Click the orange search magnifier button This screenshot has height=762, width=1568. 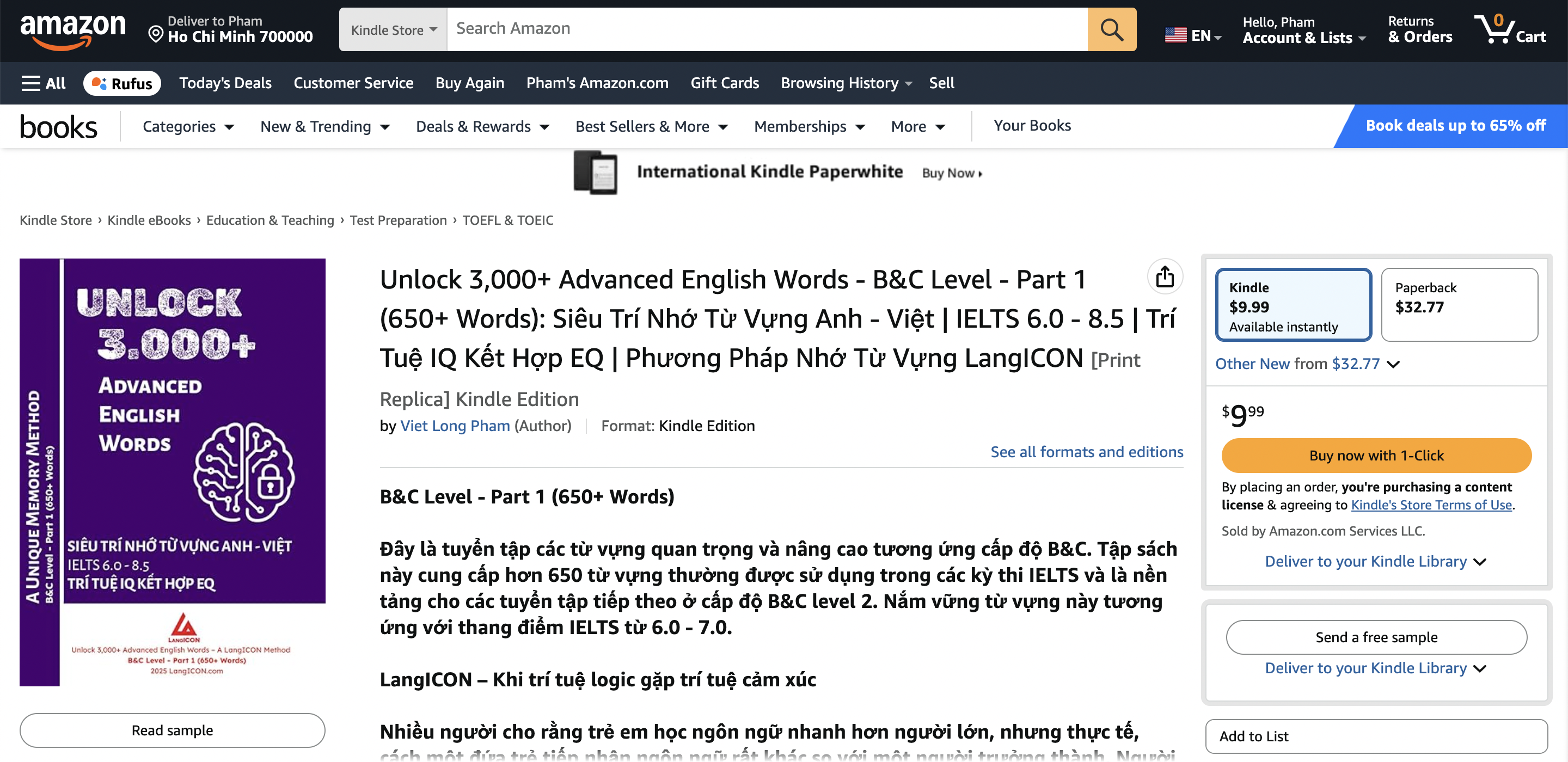point(1111,29)
